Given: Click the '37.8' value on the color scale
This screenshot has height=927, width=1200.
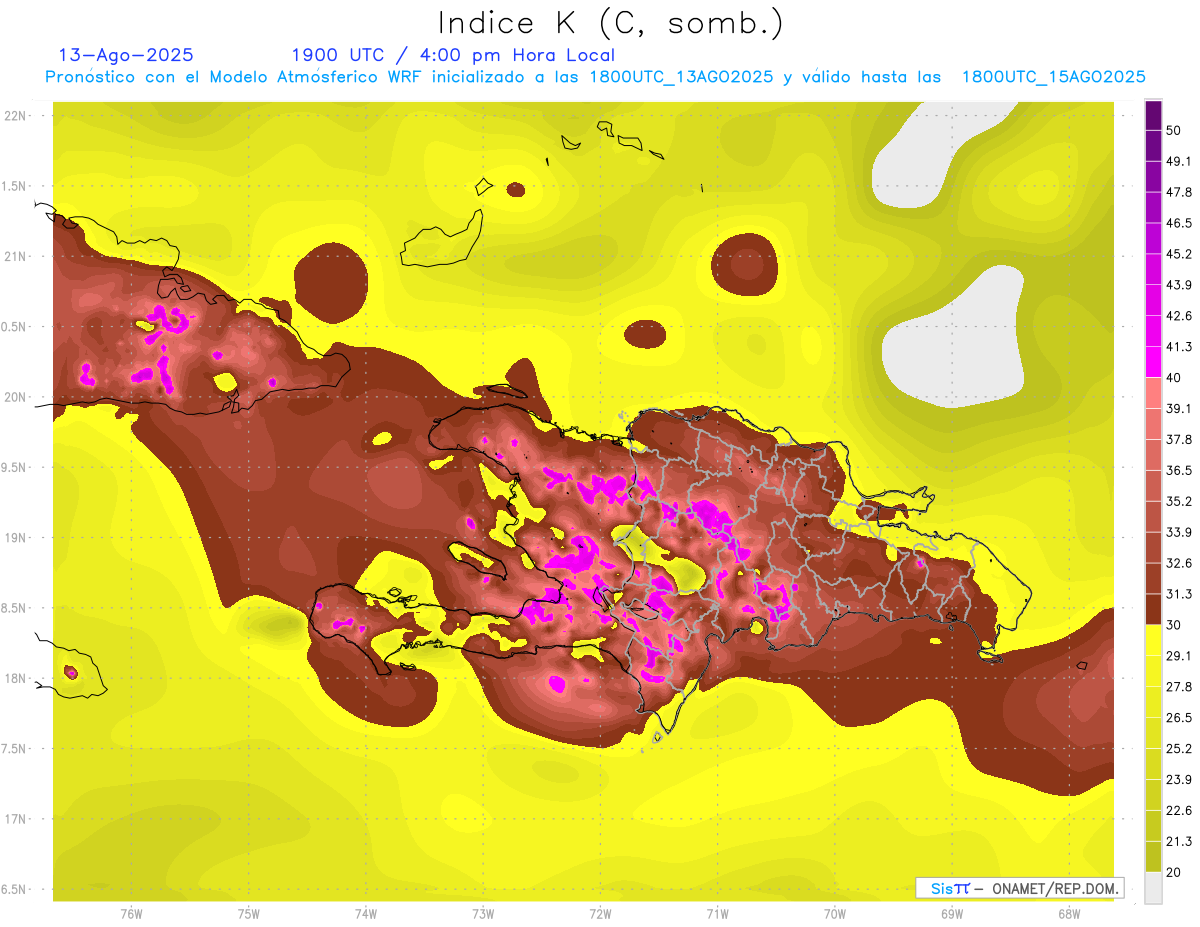Looking at the screenshot, I should click(x=1179, y=439).
